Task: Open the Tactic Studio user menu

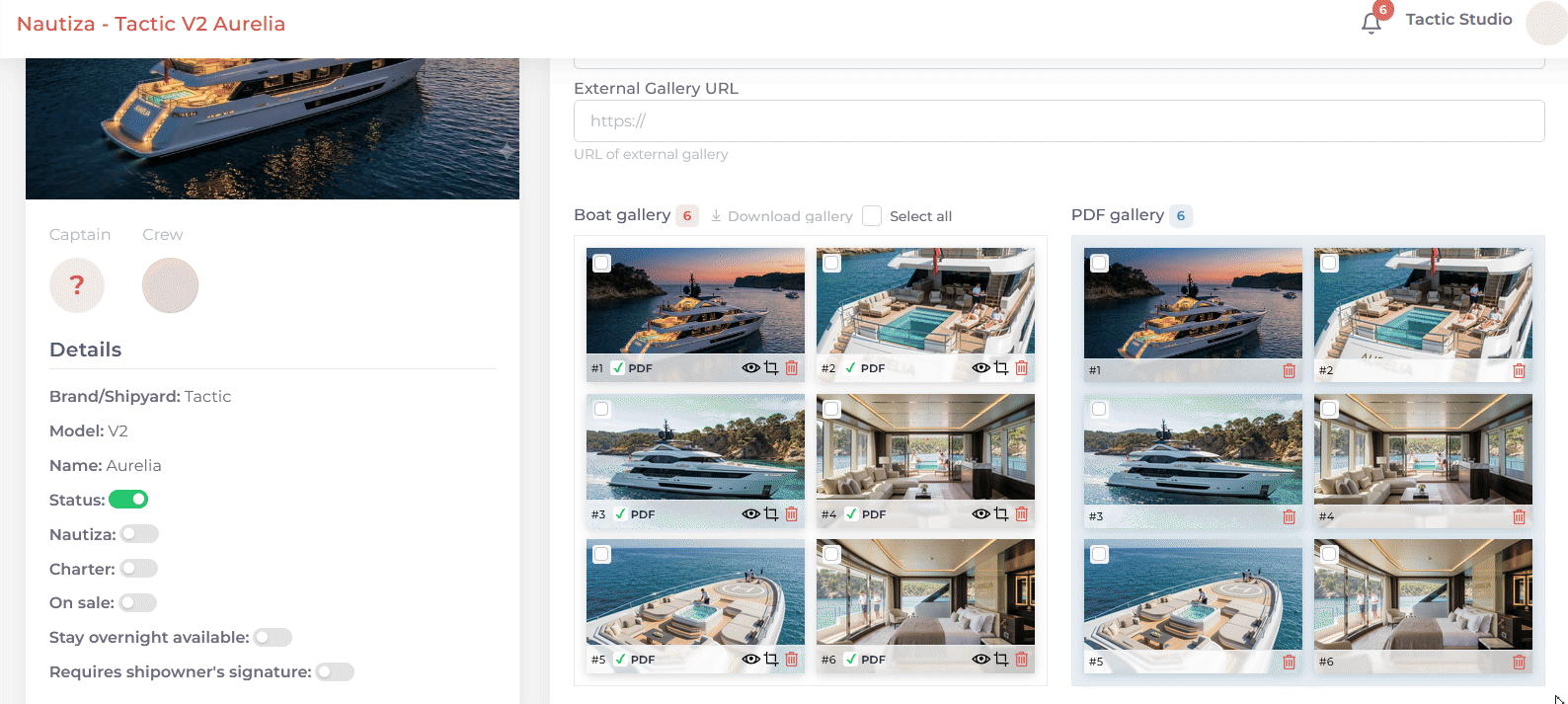Action: (x=1458, y=19)
